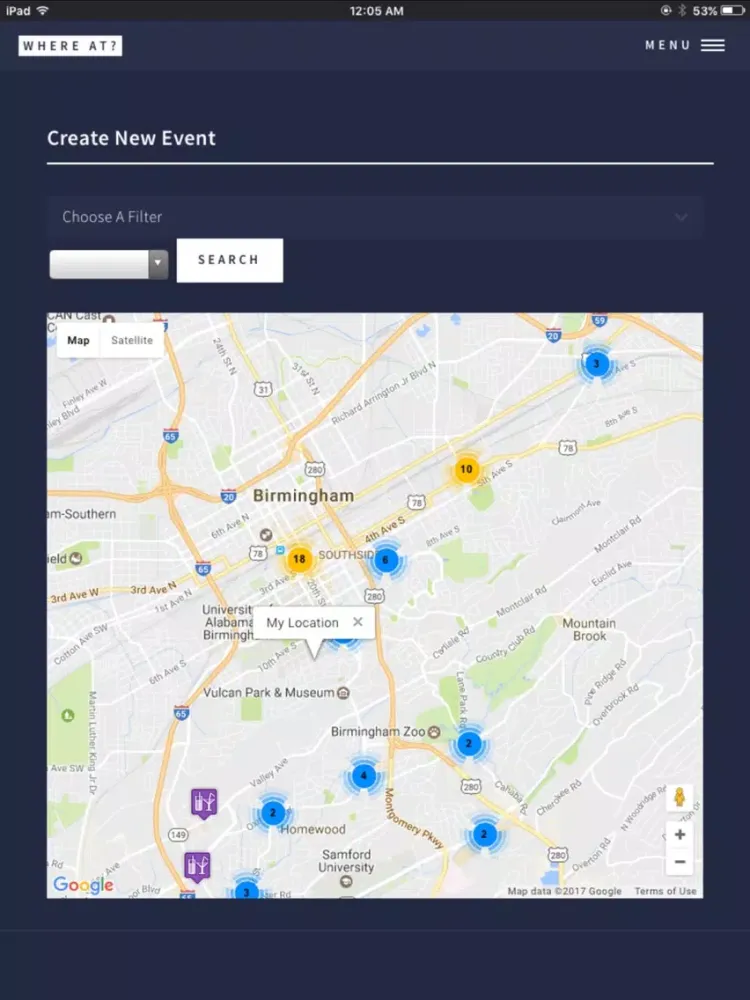The image size is (750, 1000).
Task: Open the hamburger MENU icon
Action: (x=712, y=45)
